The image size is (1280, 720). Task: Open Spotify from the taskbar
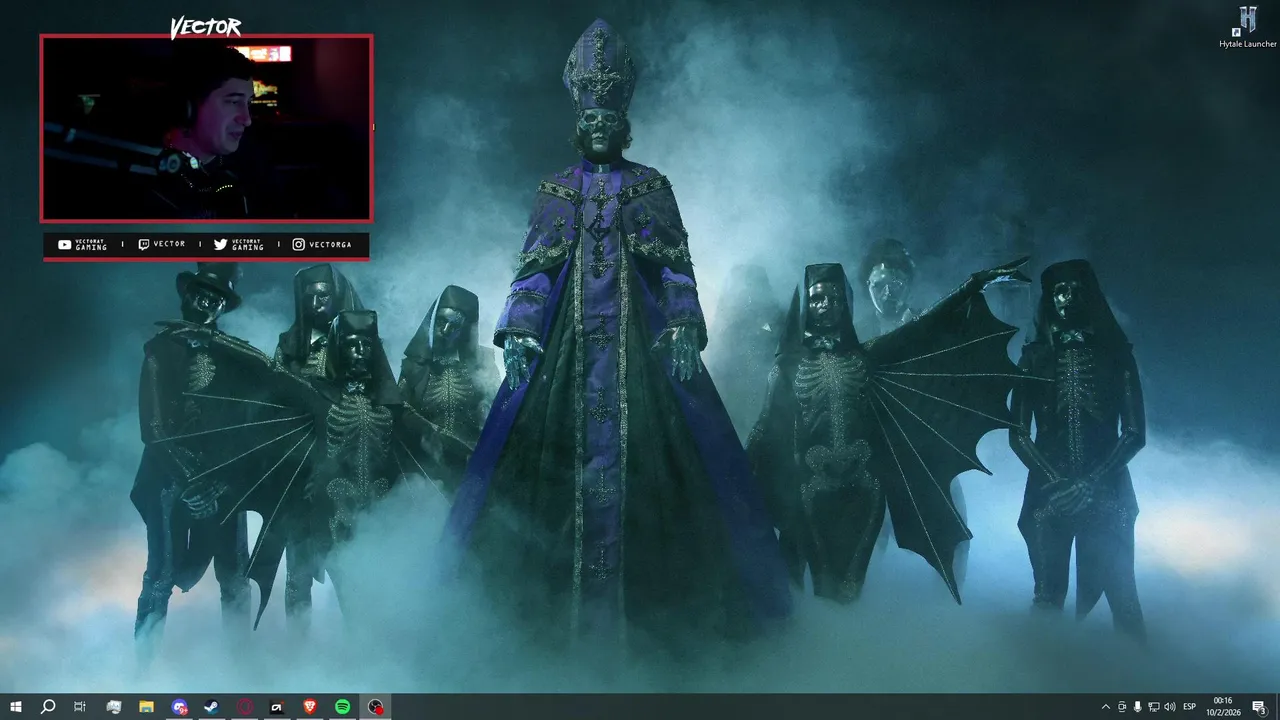[342, 707]
